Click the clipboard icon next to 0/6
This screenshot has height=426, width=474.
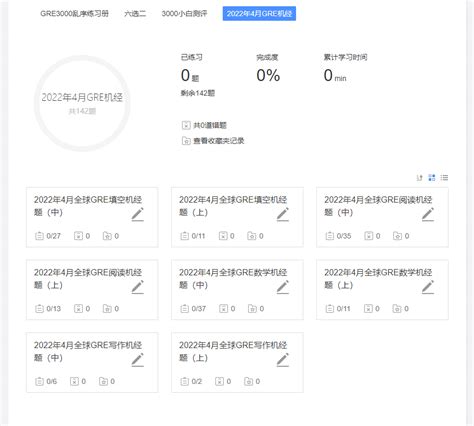pyautogui.click(x=39, y=381)
